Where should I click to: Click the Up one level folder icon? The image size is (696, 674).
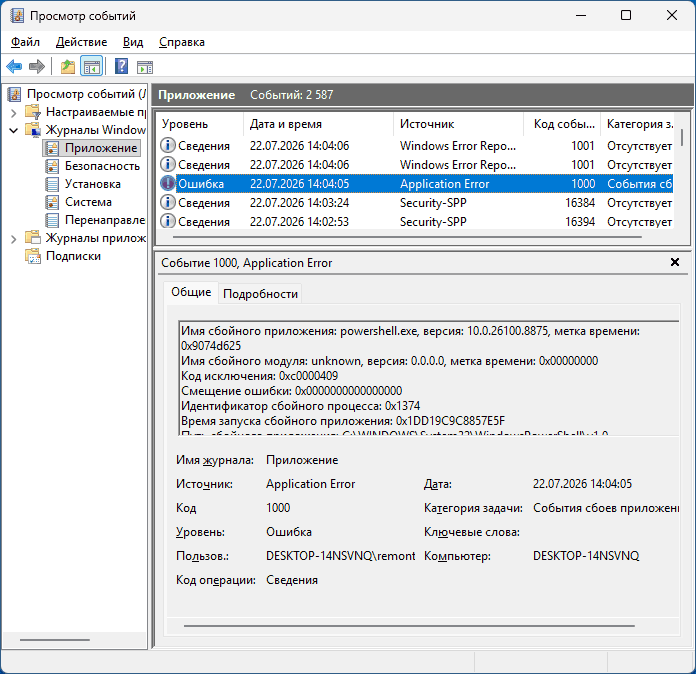68,67
